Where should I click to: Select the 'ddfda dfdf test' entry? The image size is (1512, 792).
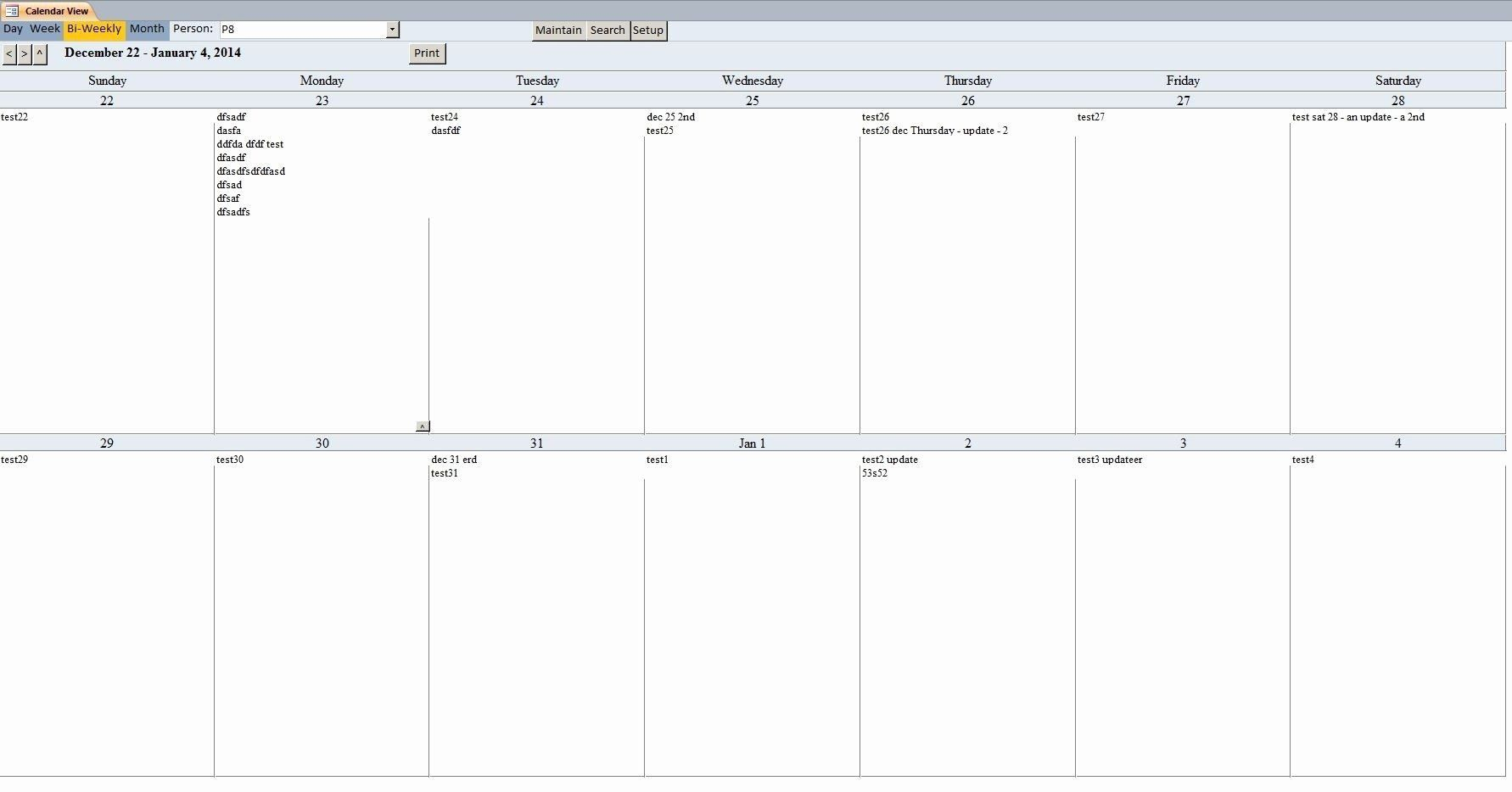click(x=250, y=144)
